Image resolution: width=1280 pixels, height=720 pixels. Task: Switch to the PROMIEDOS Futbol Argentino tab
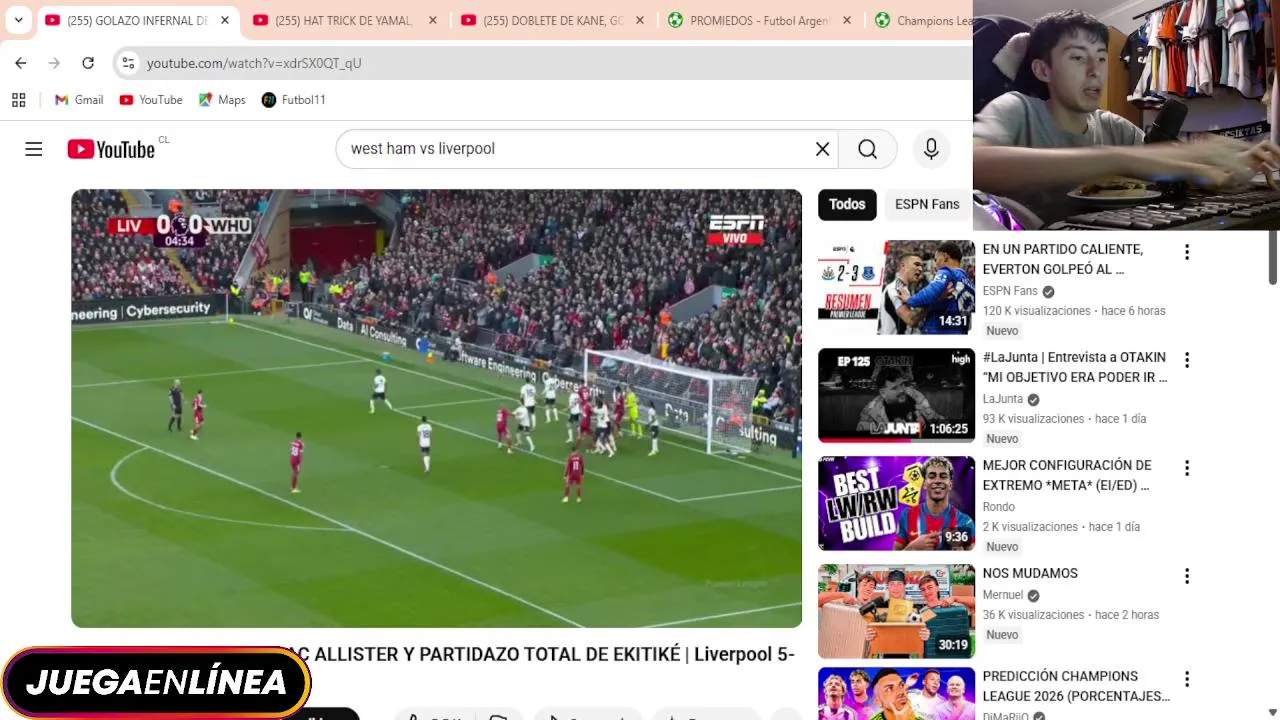pos(760,20)
